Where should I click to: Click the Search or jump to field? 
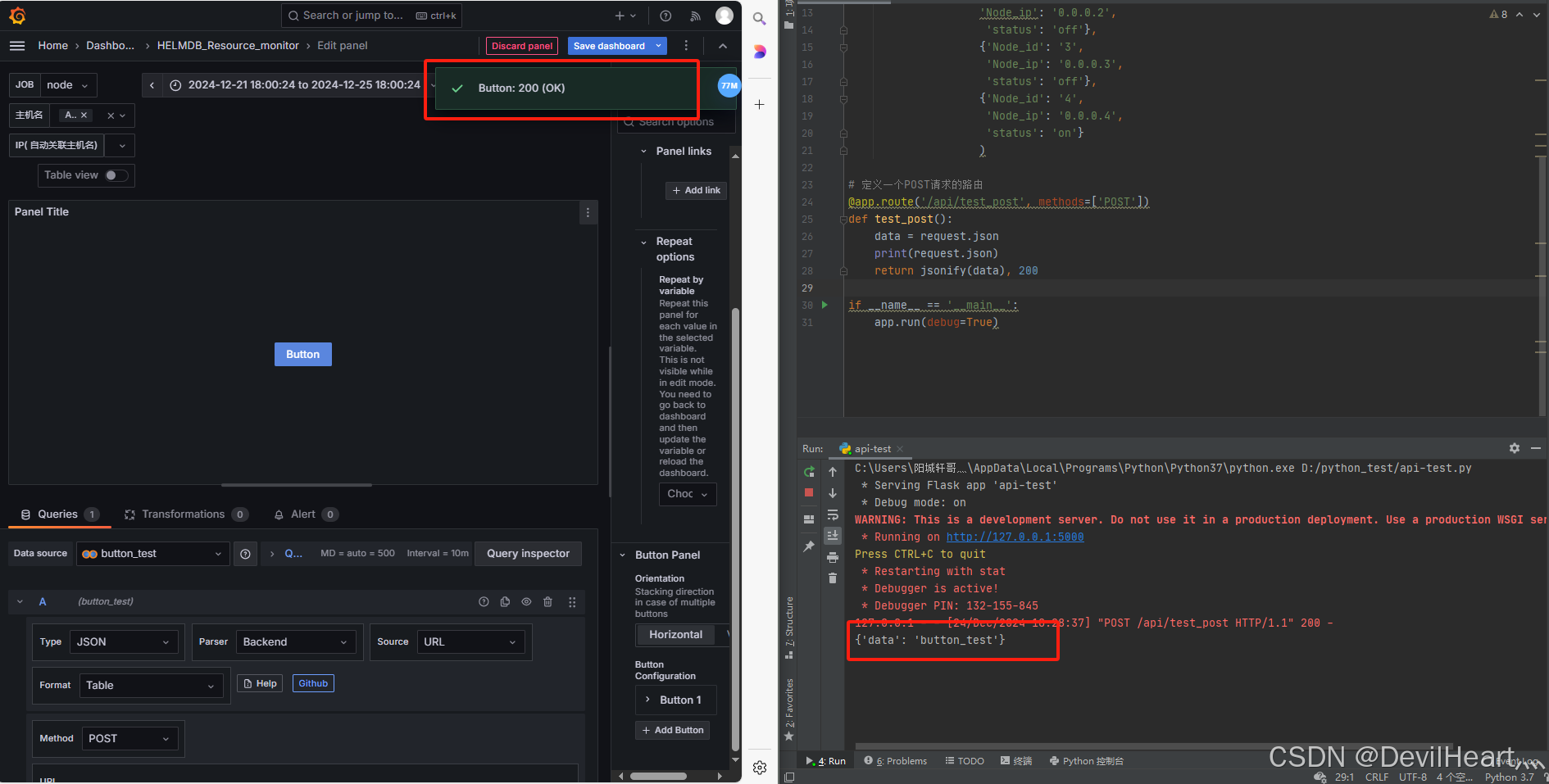(x=371, y=16)
